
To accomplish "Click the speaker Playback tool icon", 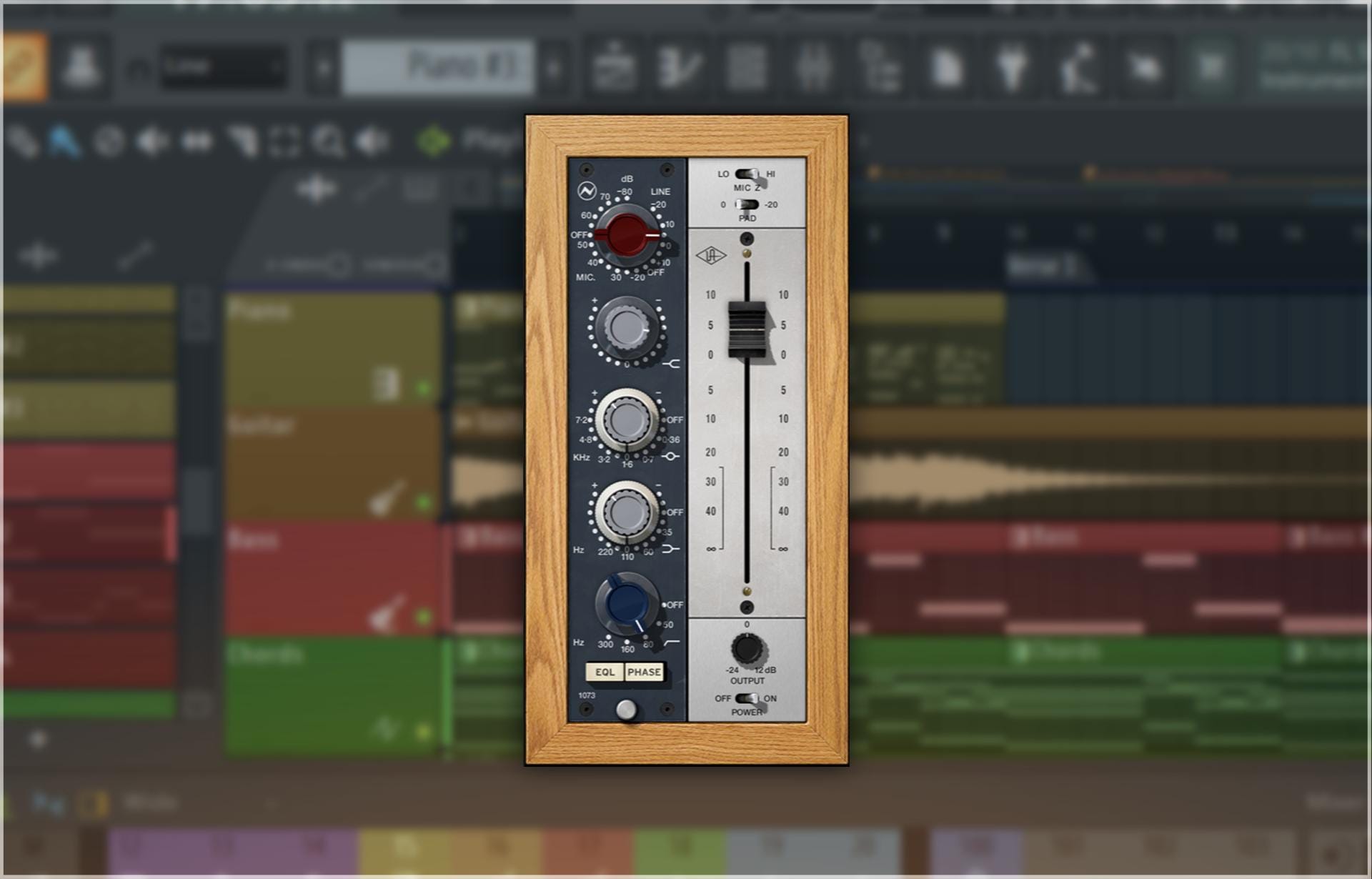I will point(372,141).
